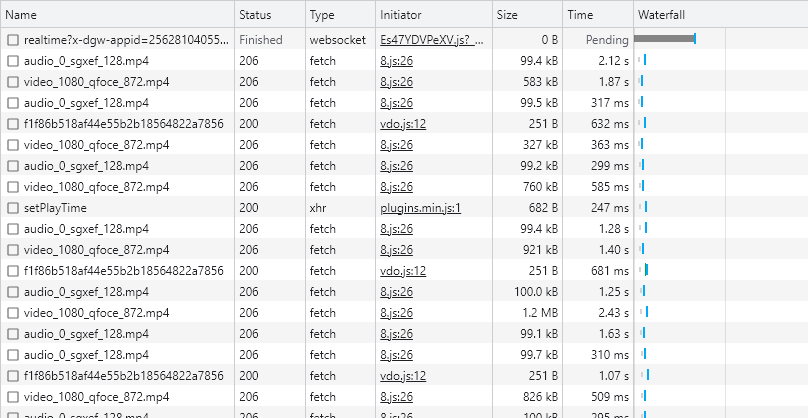This screenshot has height=418, width=808.
Task: Open the plugins.min.js:1 initiator link
Action: (x=420, y=208)
